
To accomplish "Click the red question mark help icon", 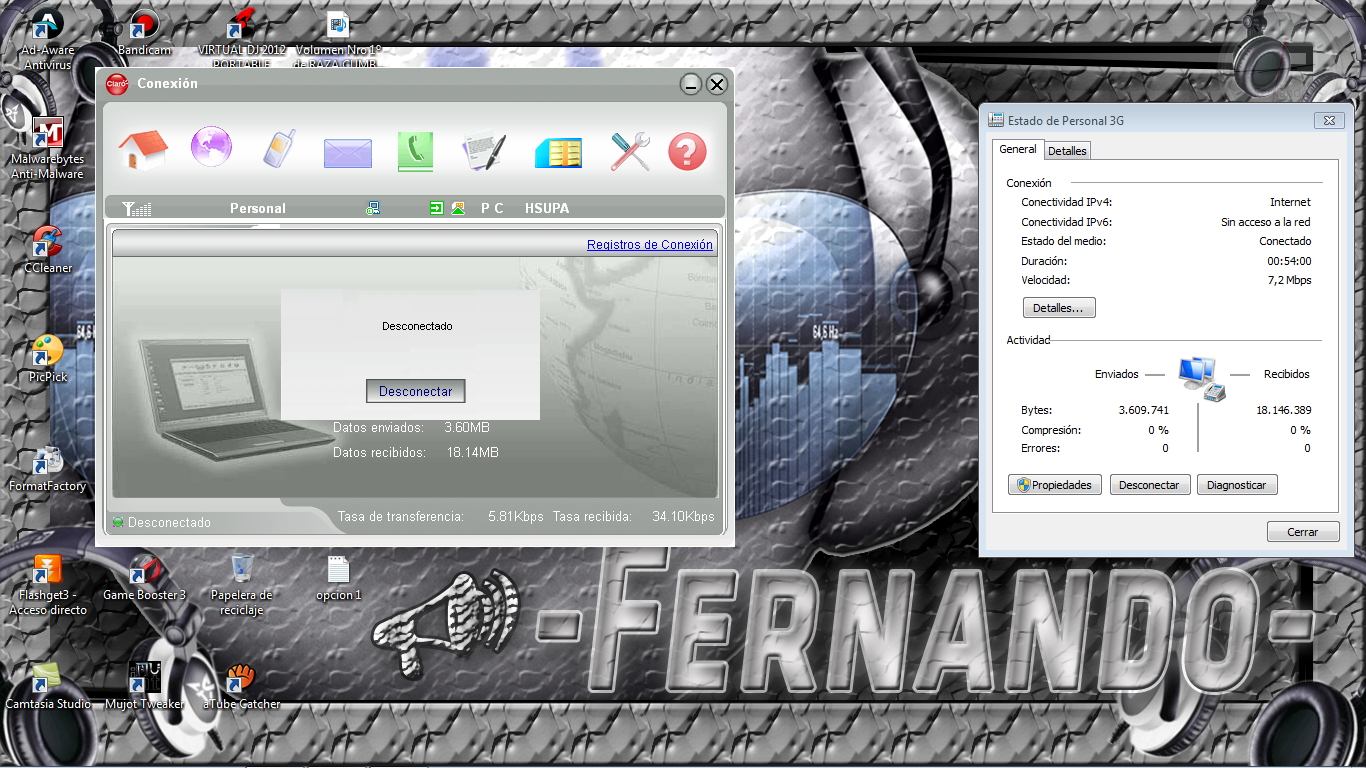I will [x=687, y=152].
